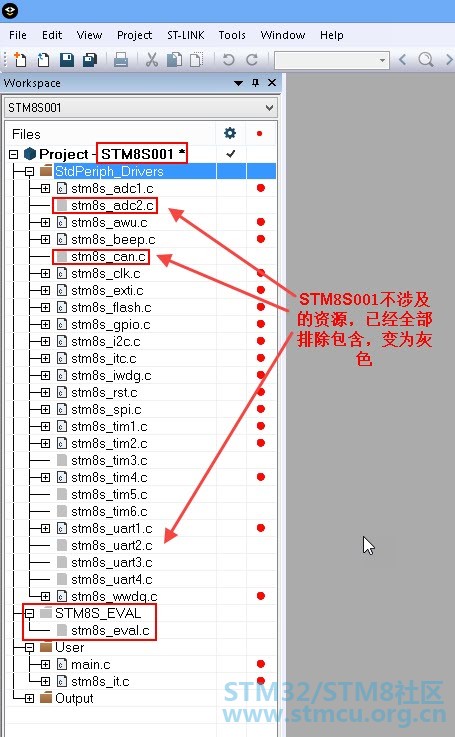This screenshot has width=455, height=737.
Task: Click the User folder icon
Action: pos(46,647)
